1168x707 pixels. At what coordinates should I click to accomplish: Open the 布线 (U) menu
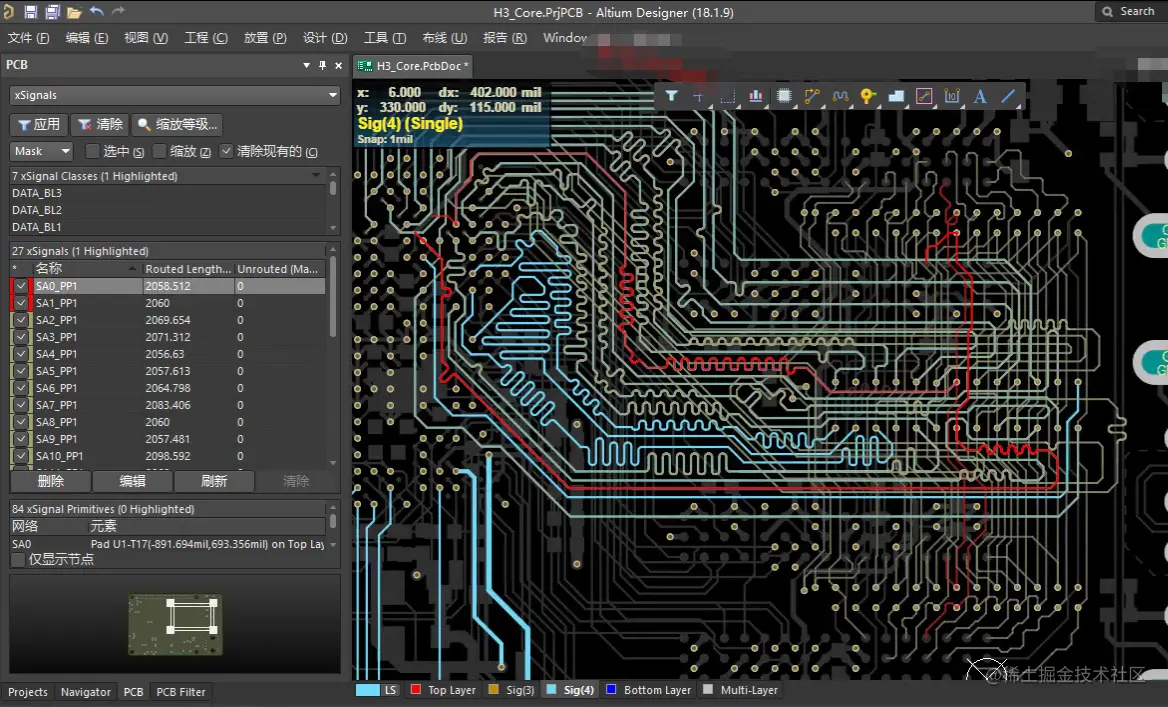[445, 37]
